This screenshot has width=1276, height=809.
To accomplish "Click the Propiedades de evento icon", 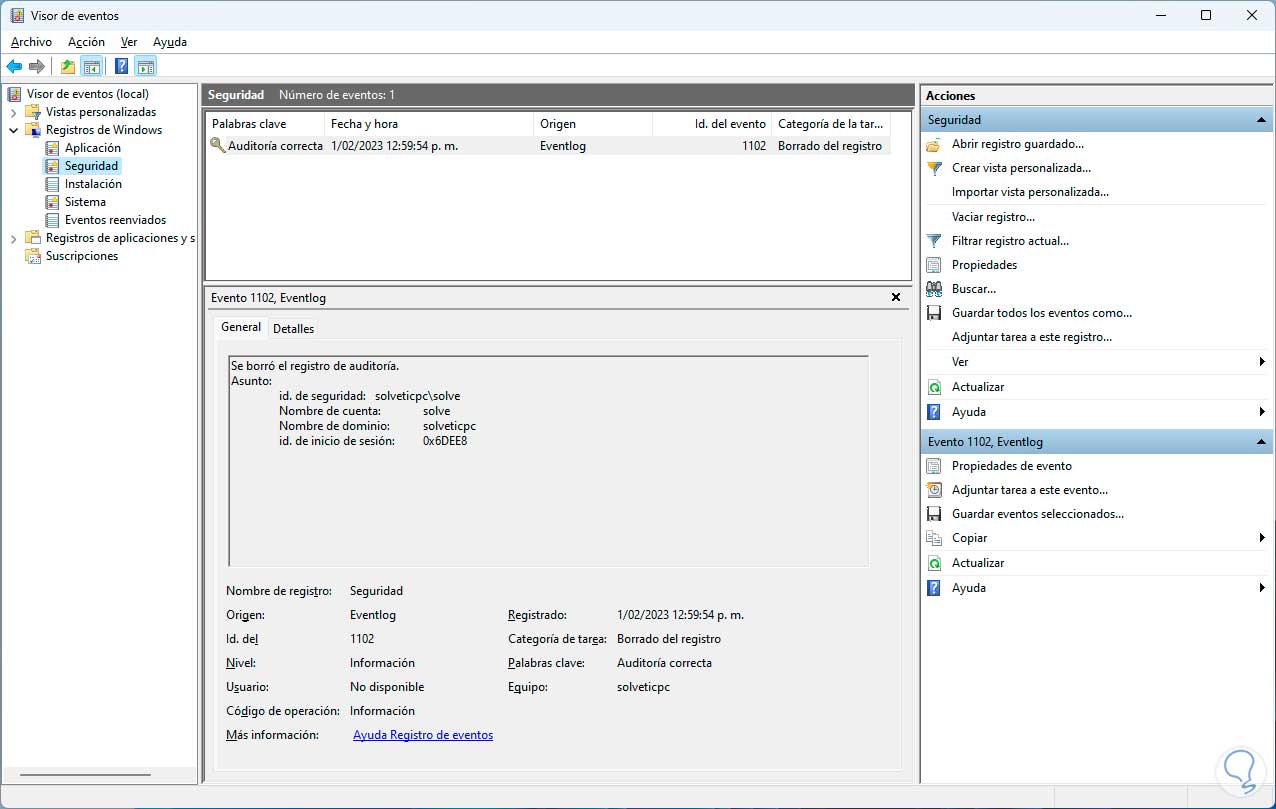I will (x=934, y=466).
